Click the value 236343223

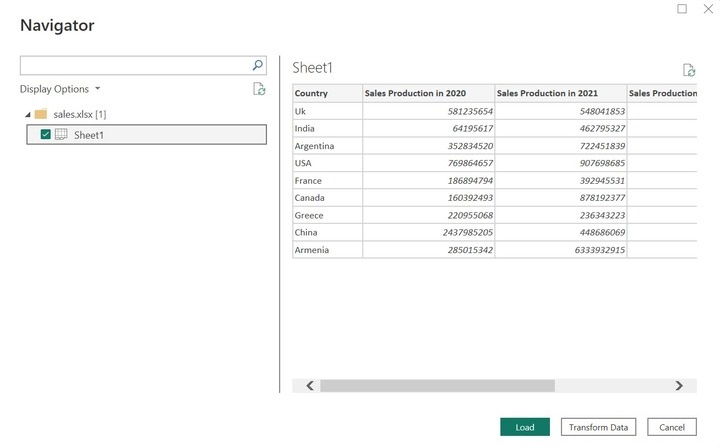[602, 215]
